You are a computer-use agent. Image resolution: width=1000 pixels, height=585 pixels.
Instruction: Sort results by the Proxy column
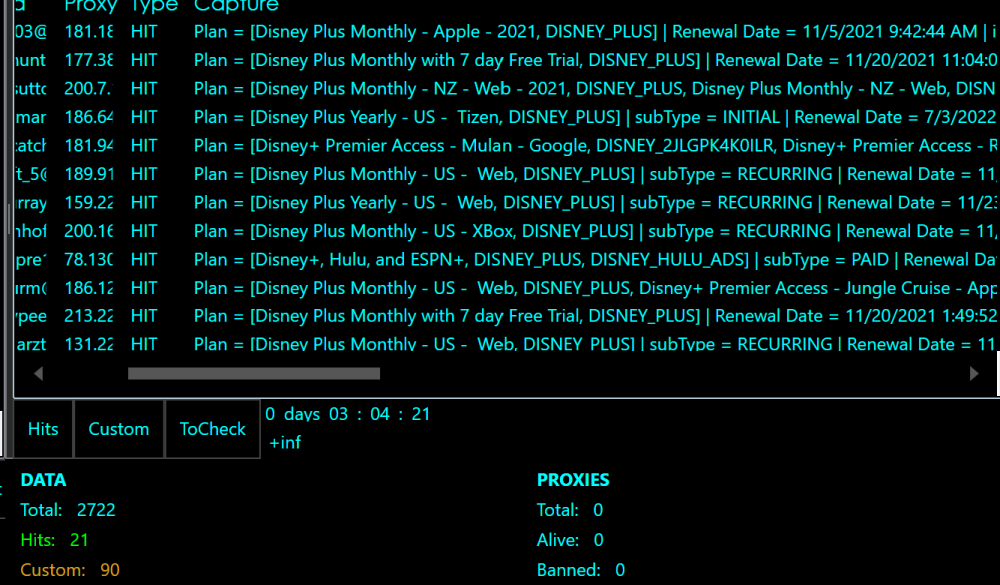coord(90,7)
